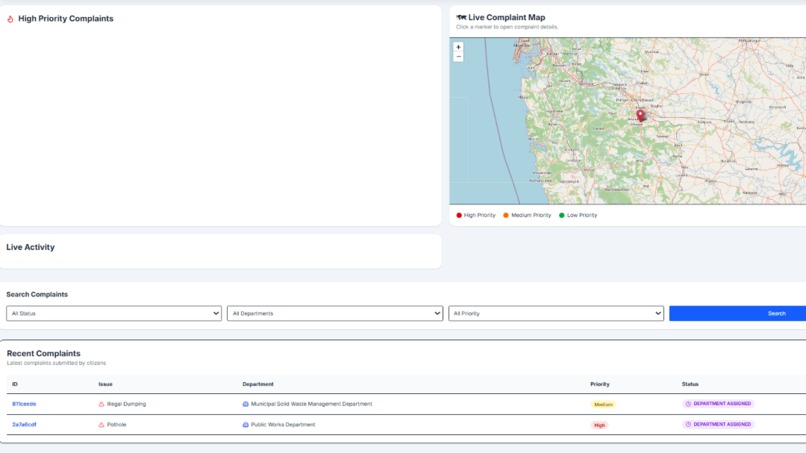Click the green Low Priority legend dot
The image size is (806, 453).
pyautogui.click(x=561, y=215)
